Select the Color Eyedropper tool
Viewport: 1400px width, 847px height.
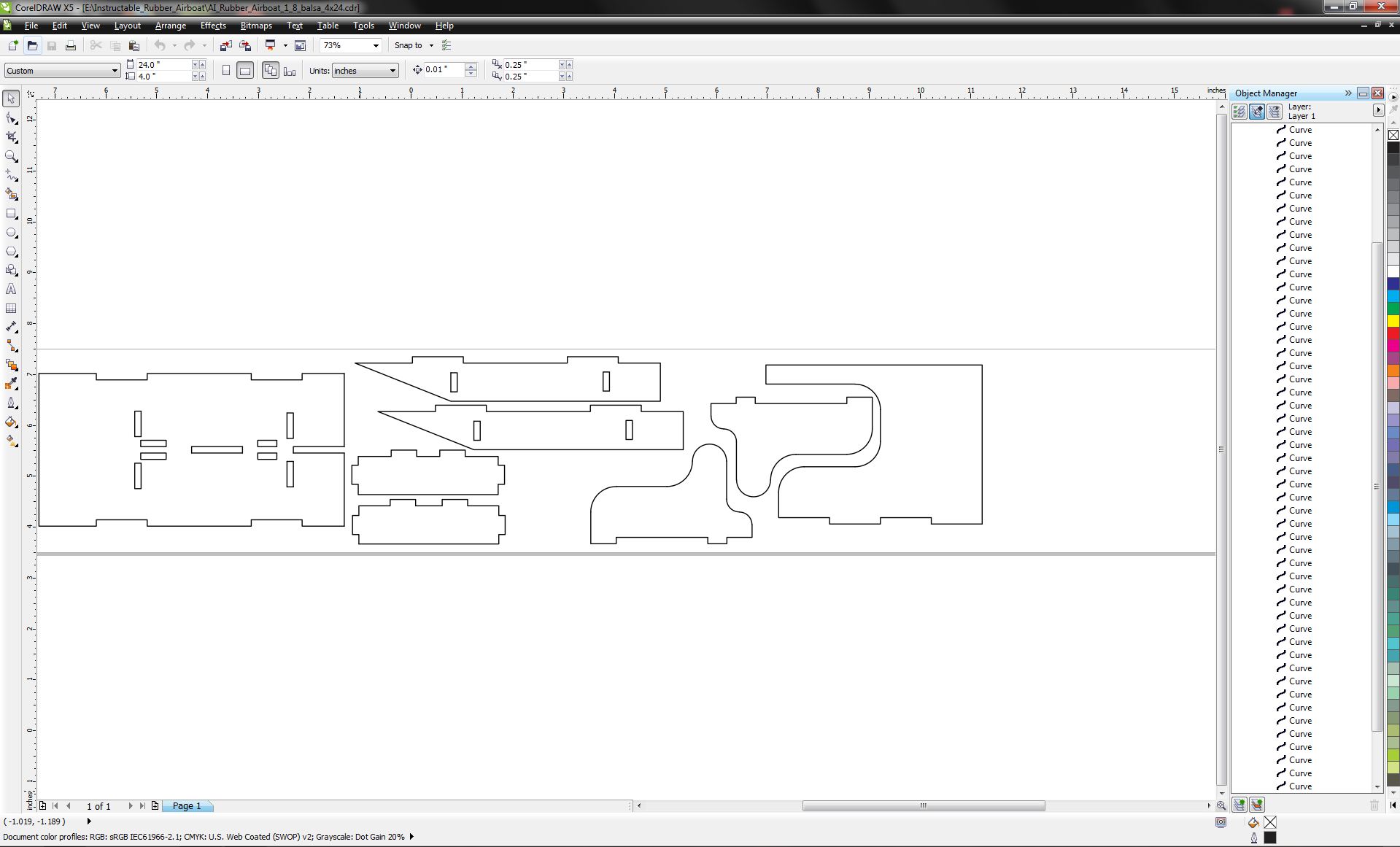11,384
